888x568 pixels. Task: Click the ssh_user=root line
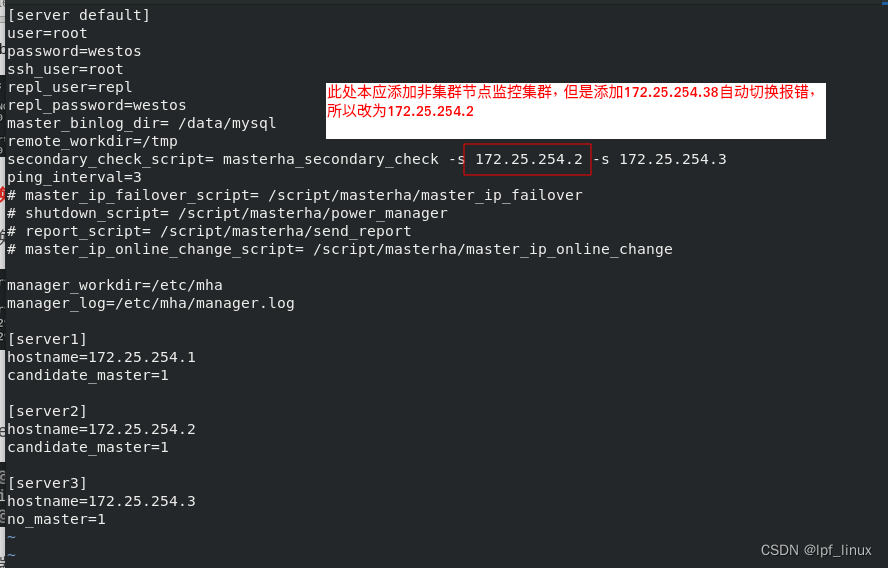click(65, 69)
